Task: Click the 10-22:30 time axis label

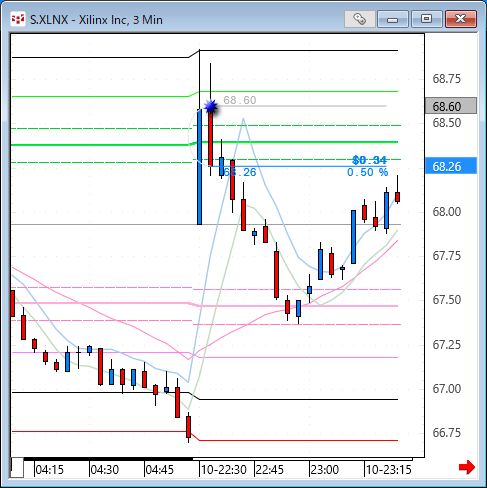Action: (x=224, y=470)
